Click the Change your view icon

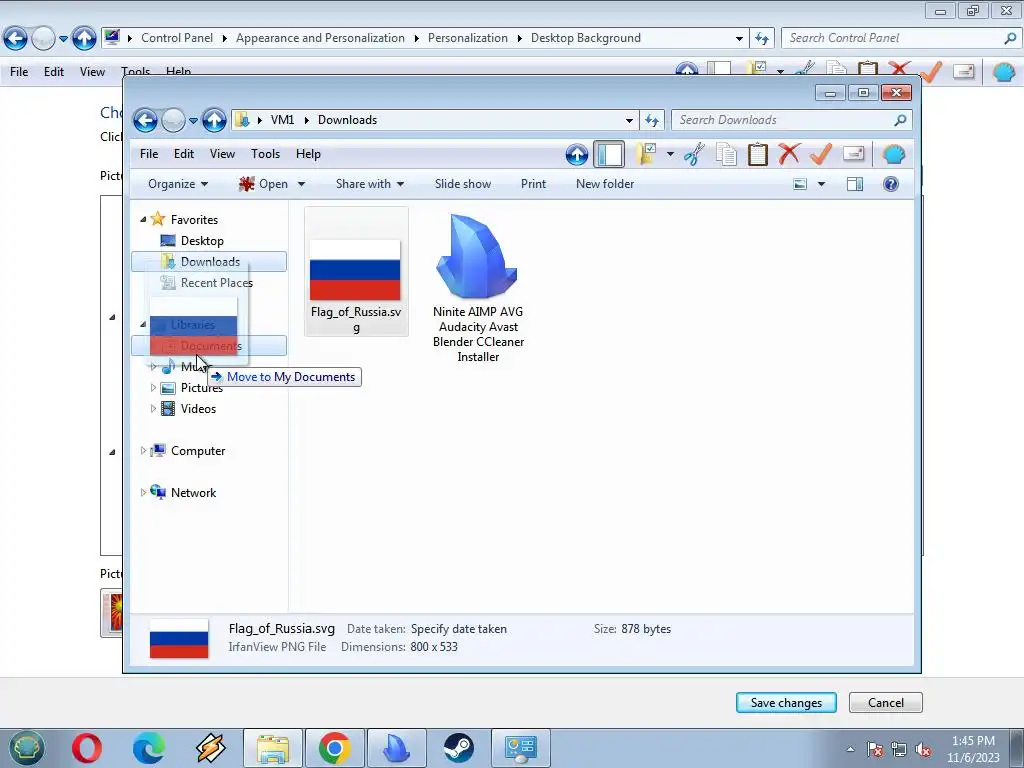[800, 184]
